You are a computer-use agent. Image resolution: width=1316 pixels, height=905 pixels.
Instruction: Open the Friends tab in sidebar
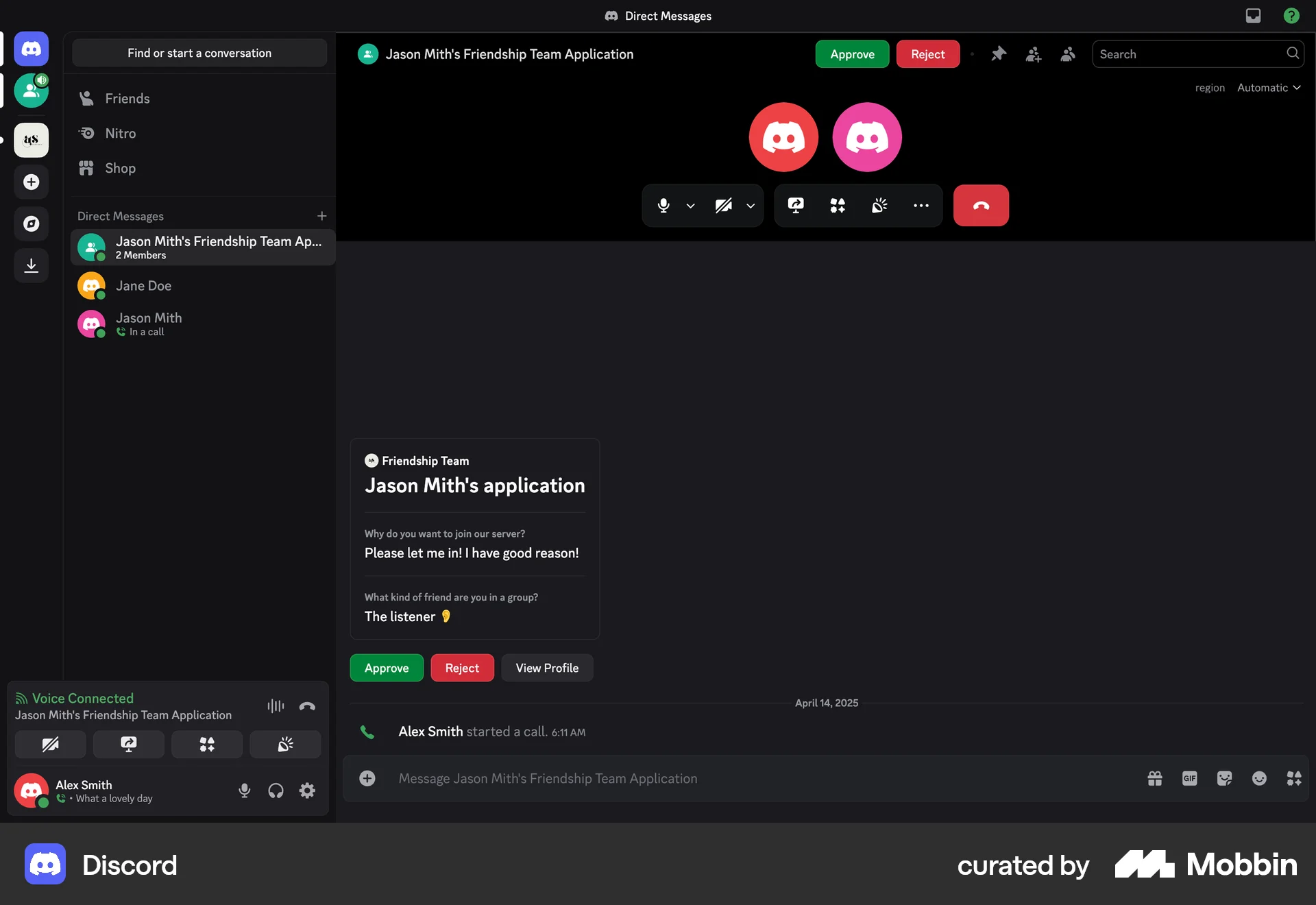click(x=127, y=98)
